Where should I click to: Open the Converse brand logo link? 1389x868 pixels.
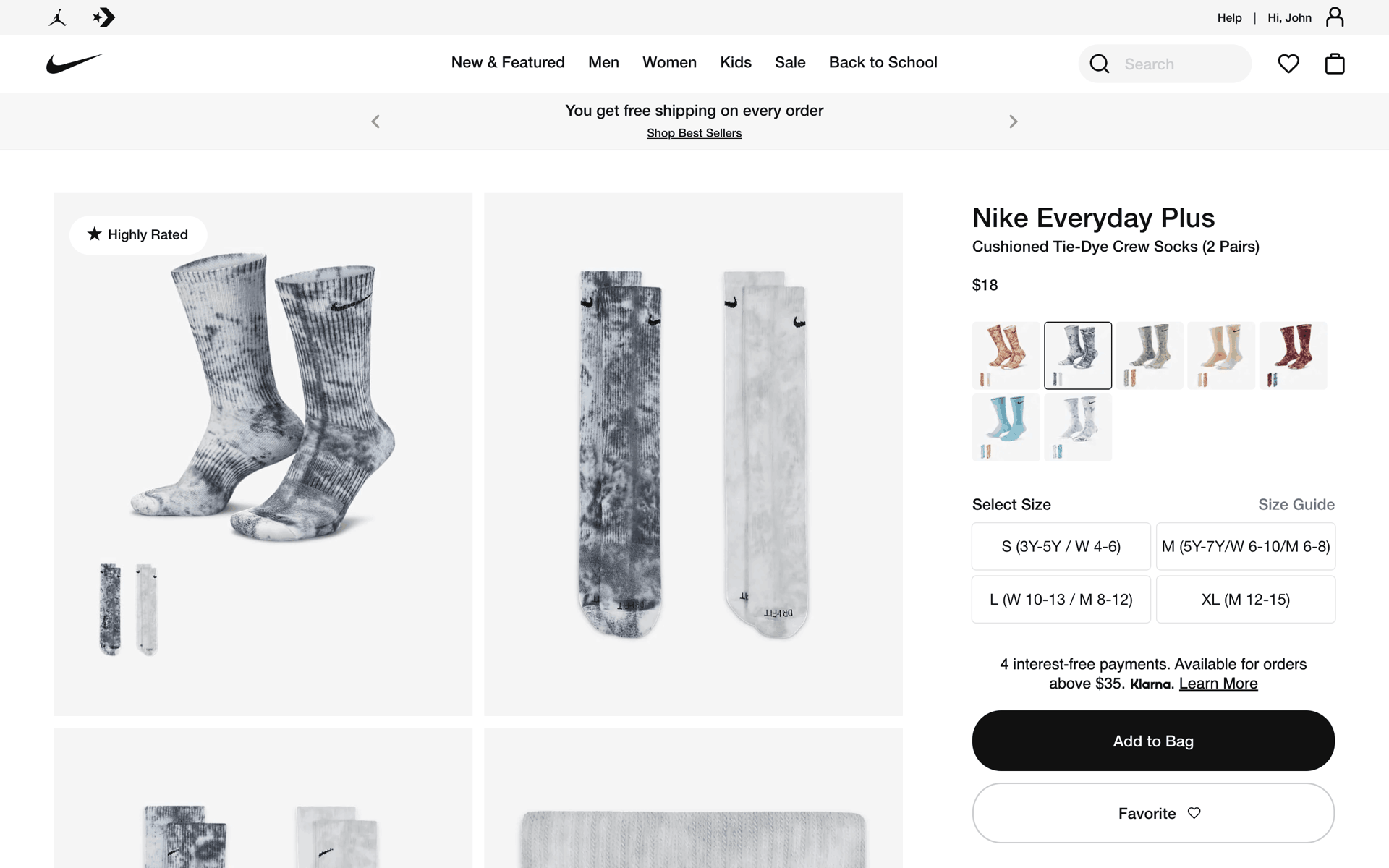point(104,17)
